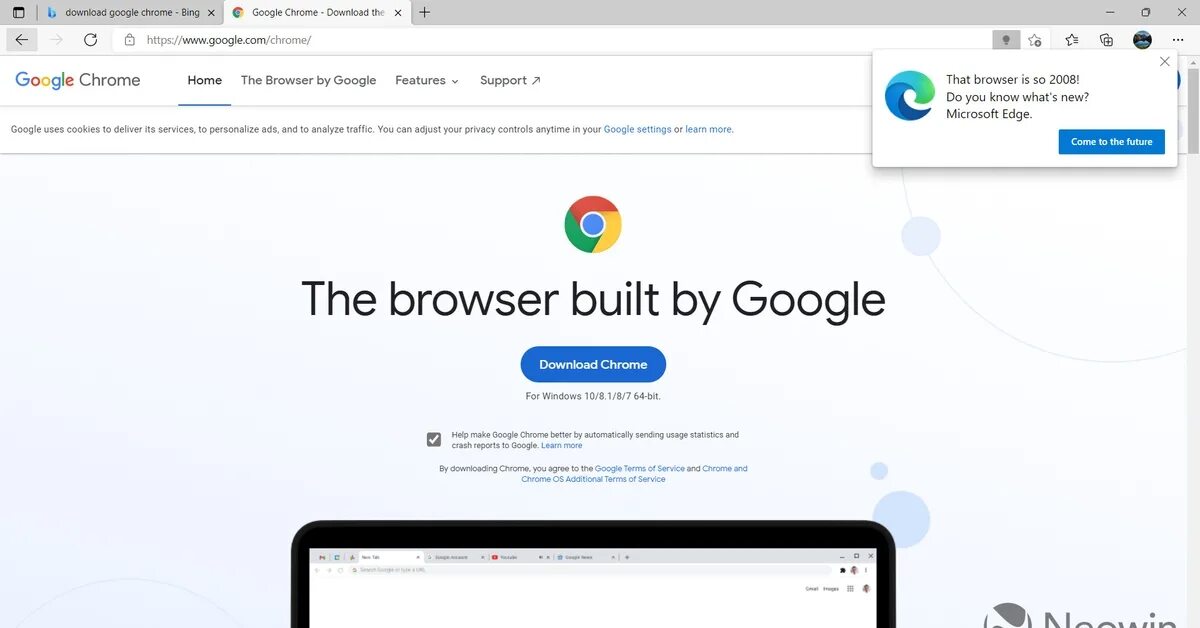Viewport: 1200px width, 628px height.
Task: Dismiss the Microsoft Edge popup
Action: coord(1164,62)
